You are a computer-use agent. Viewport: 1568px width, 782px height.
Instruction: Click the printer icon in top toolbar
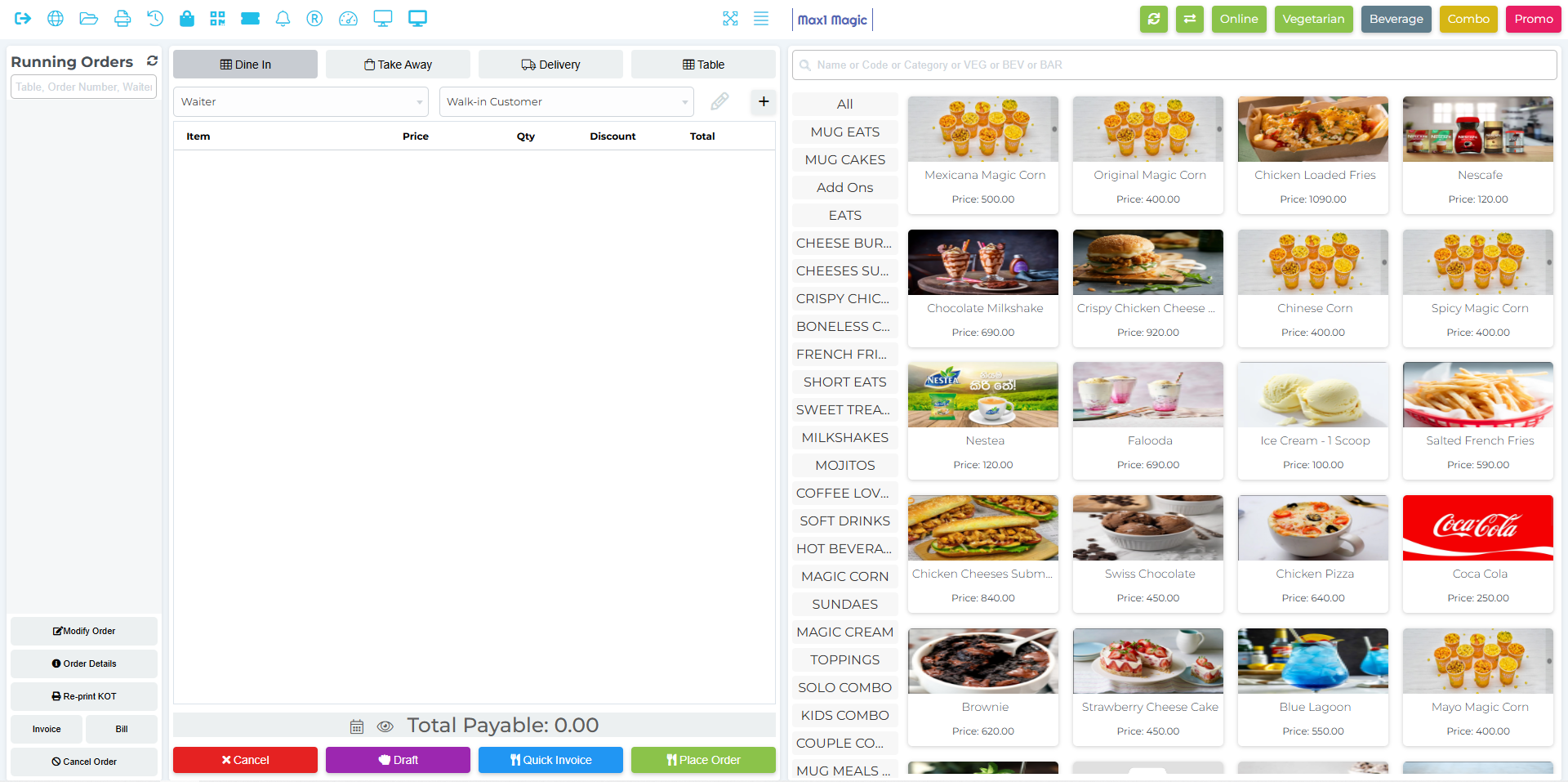122,19
